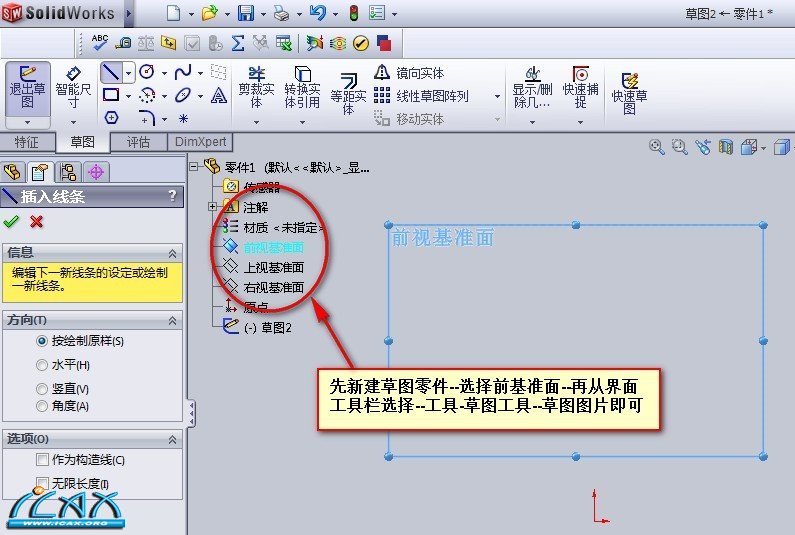Open dropdown beside 线性草图阵列
The image size is (795, 535).
click(x=497, y=96)
